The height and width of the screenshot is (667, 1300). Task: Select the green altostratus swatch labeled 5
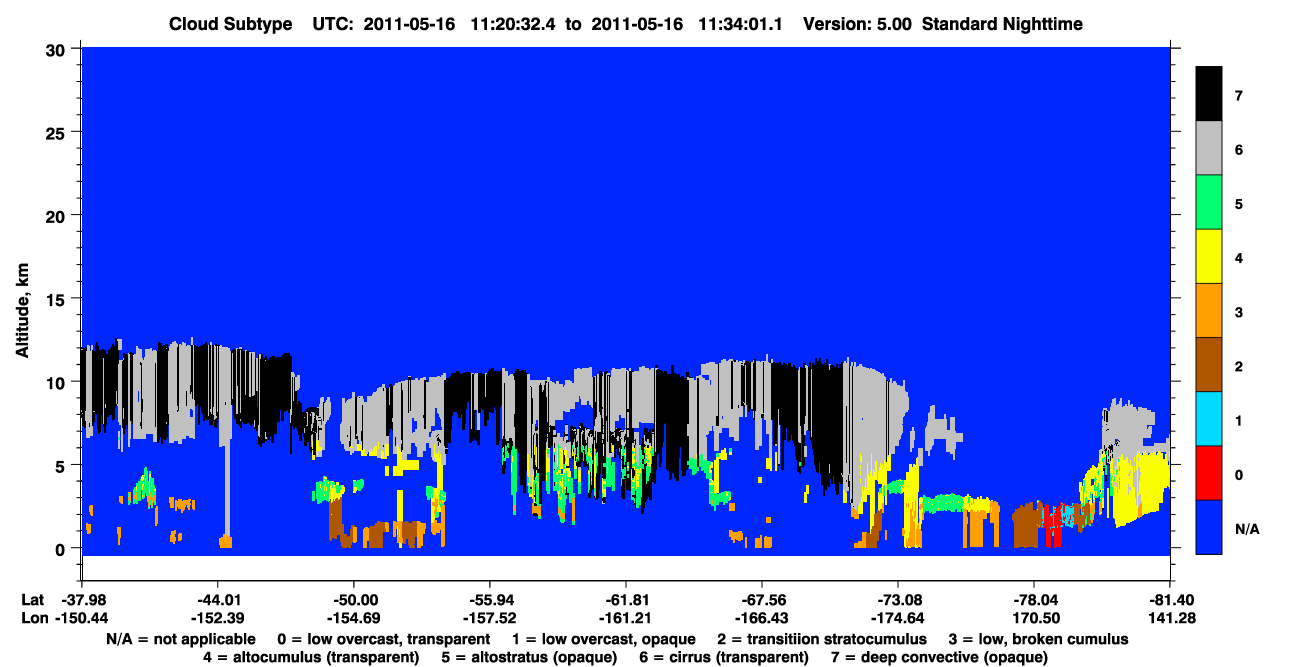point(1209,203)
